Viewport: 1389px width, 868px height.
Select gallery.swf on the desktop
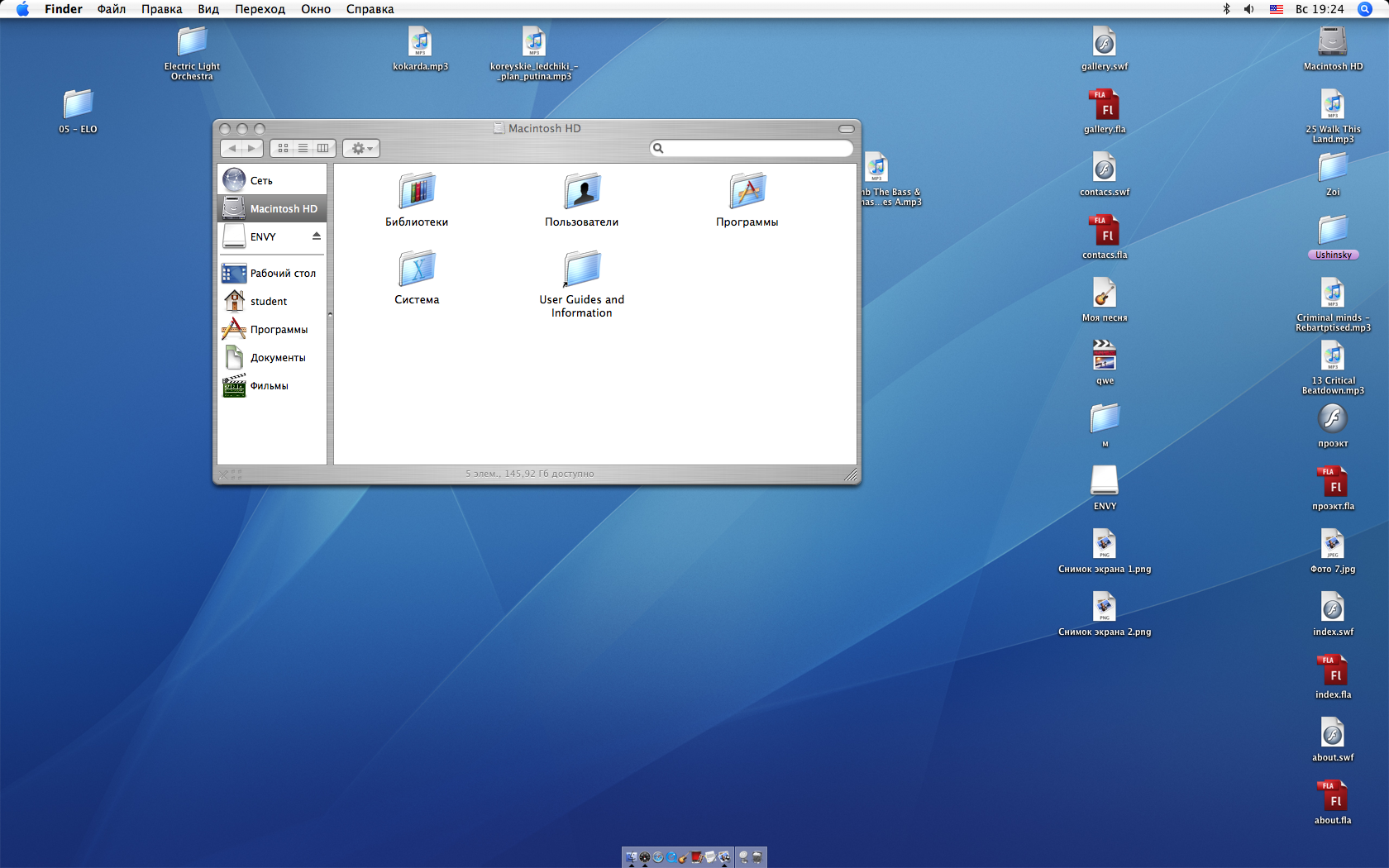point(1105,48)
